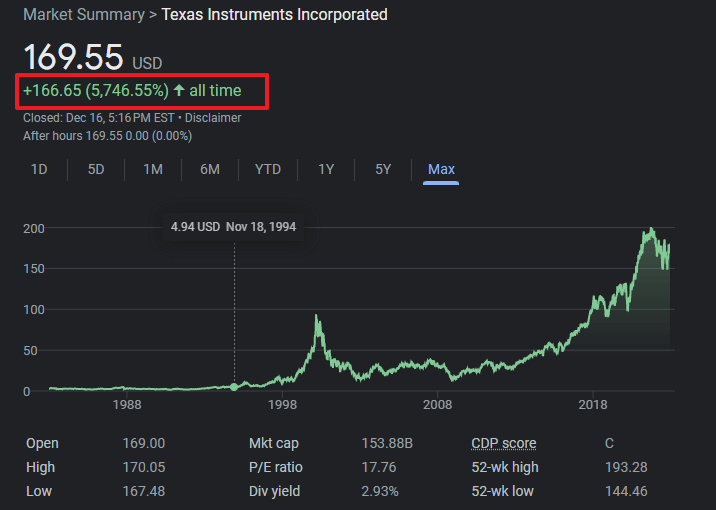This screenshot has width=716, height=510.
Task: Choose the YTD range tab
Action: [x=268, y=169]
